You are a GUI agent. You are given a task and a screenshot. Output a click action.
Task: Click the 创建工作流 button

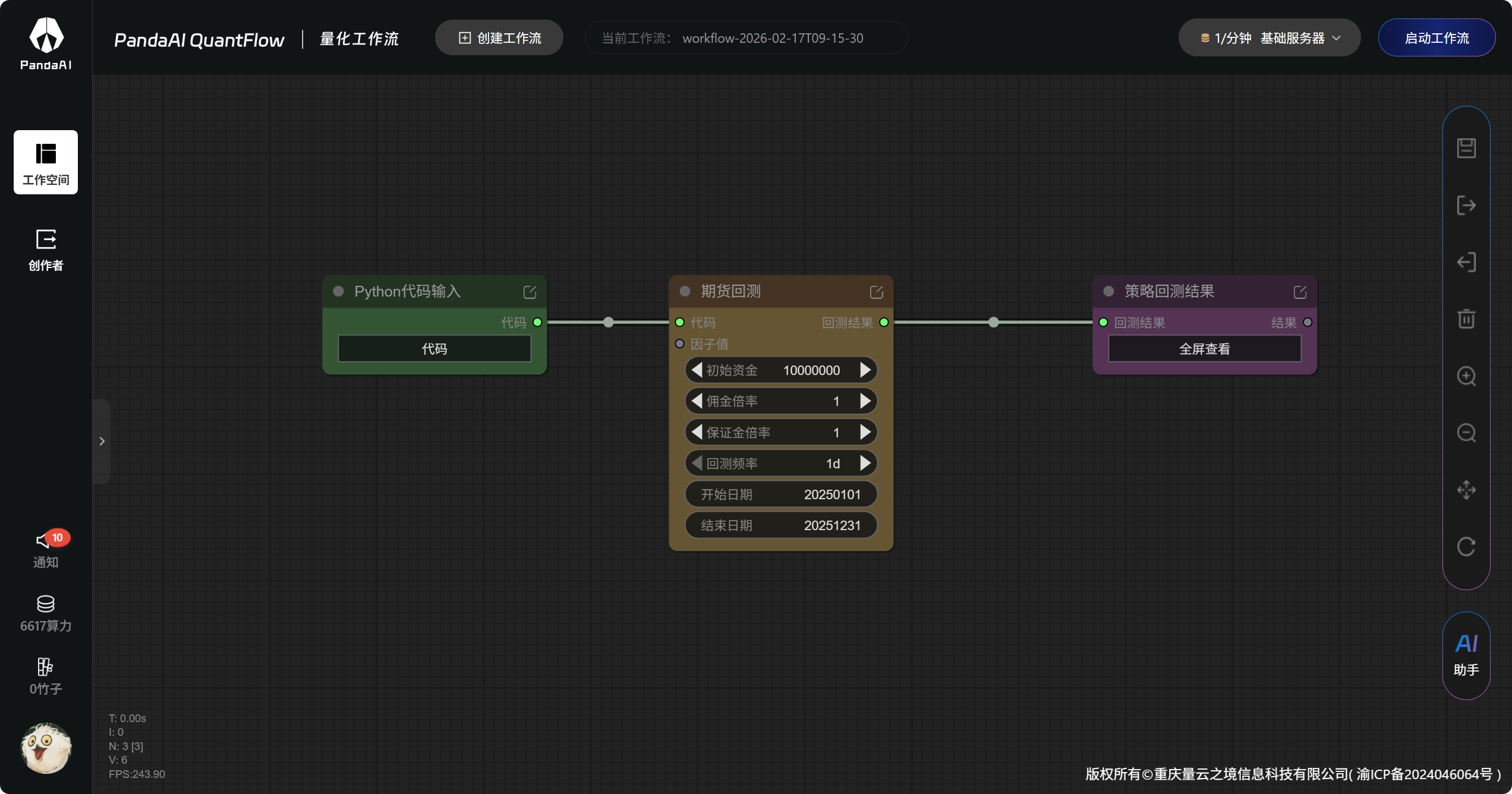(499, 38)
